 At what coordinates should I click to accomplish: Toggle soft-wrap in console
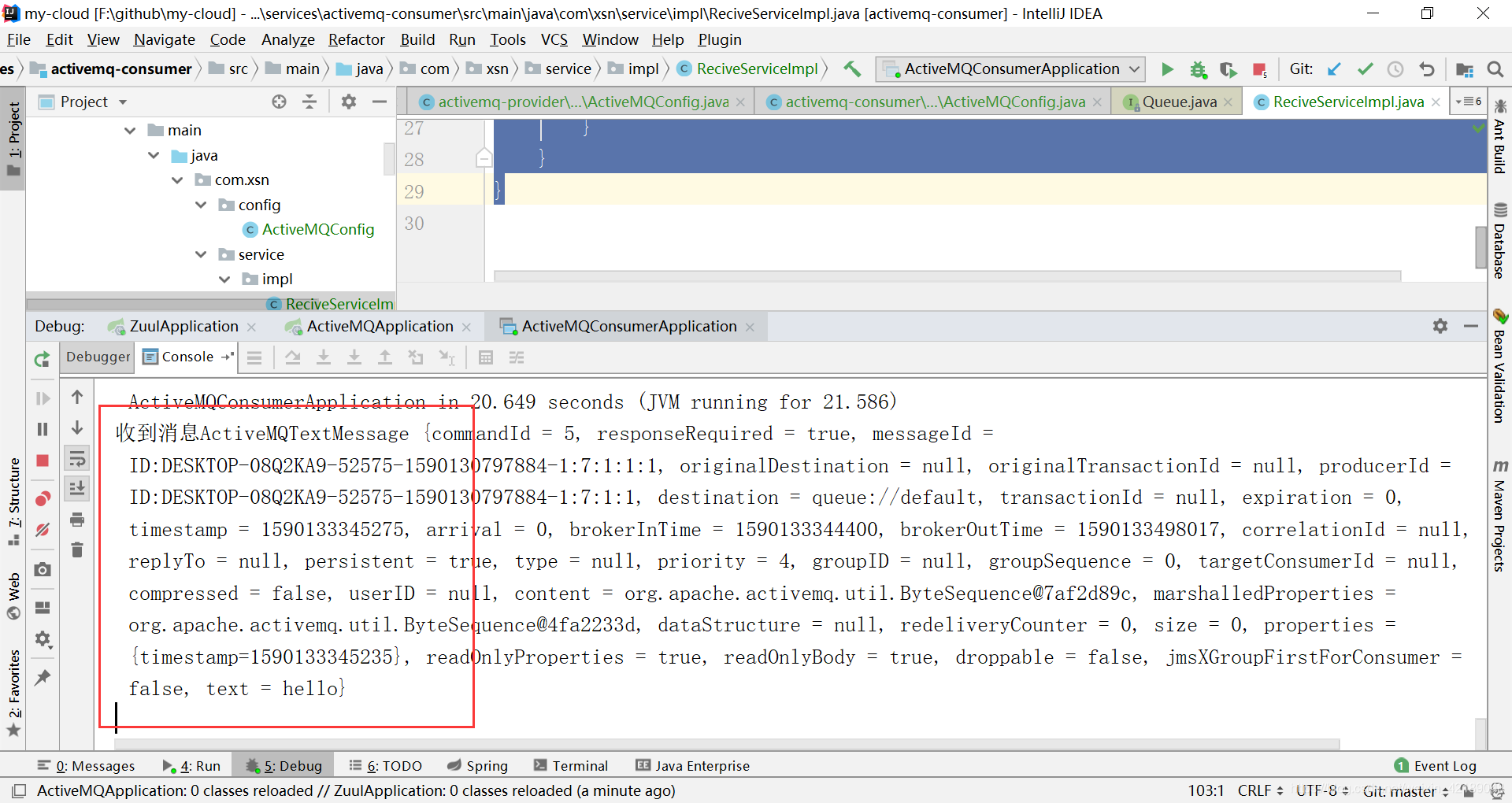click(77, 458)
